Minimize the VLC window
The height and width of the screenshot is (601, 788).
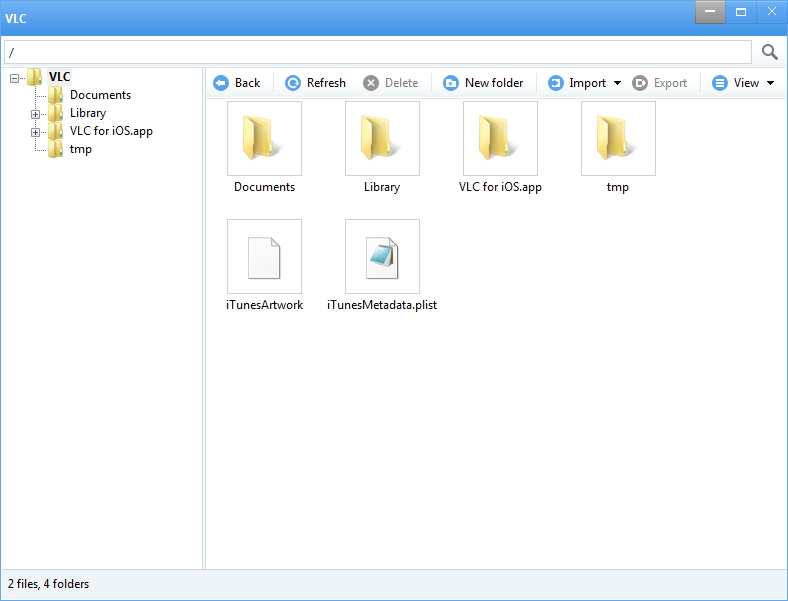[x=710, y=12]
